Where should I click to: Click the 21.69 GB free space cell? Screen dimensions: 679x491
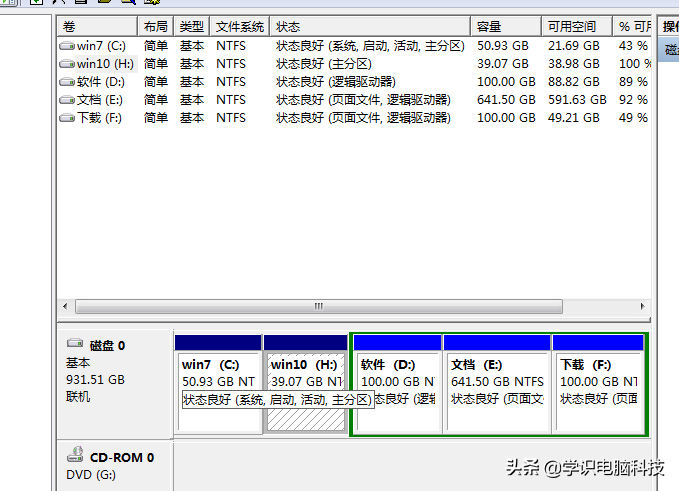574,45
